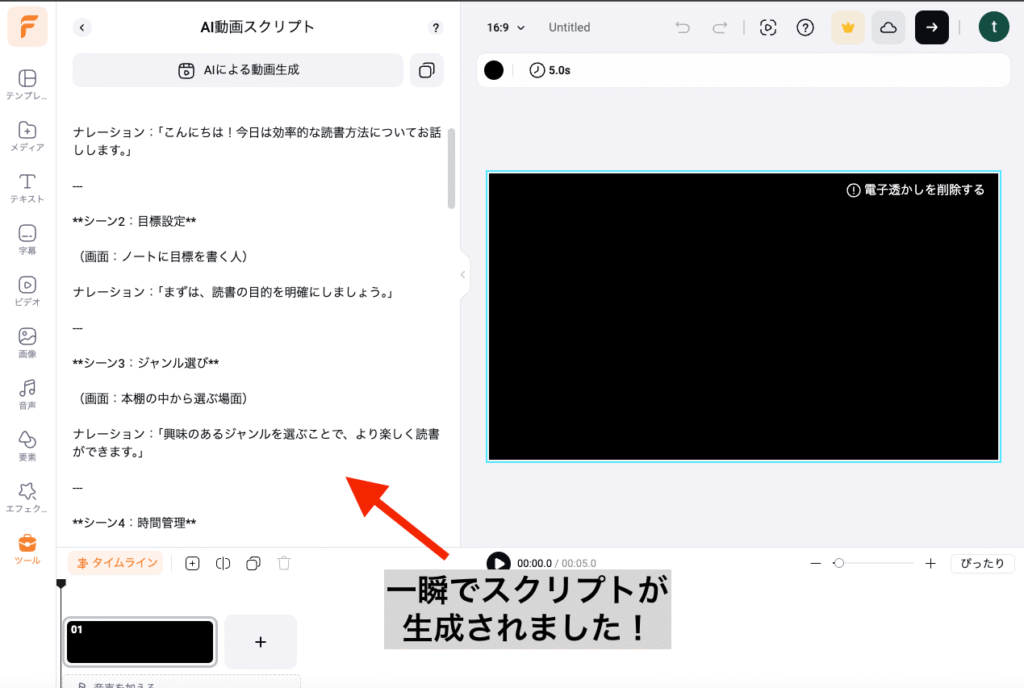Image resolution: width=1024 pixels, height=688 pixels.
Task: Open the Effects sidebar panel
Action: pos(27,497)
